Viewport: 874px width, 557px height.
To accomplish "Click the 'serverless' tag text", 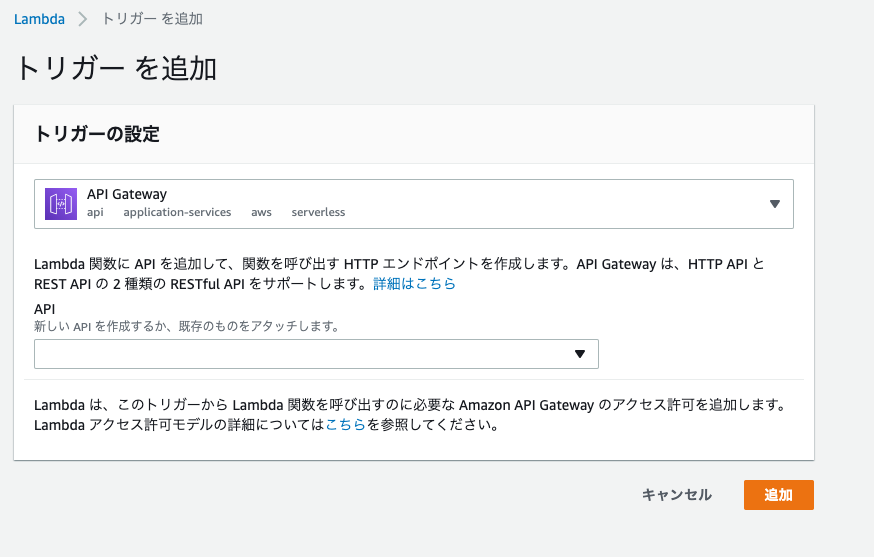I will point(318,212).
